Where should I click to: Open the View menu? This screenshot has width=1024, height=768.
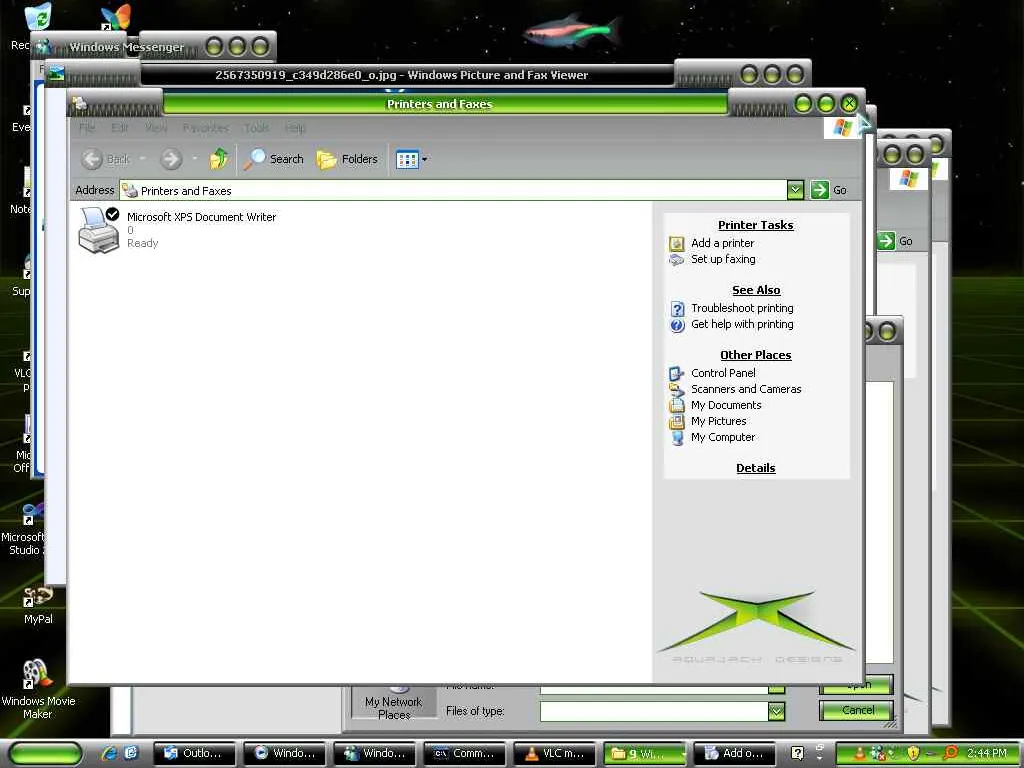click(156, 128)
